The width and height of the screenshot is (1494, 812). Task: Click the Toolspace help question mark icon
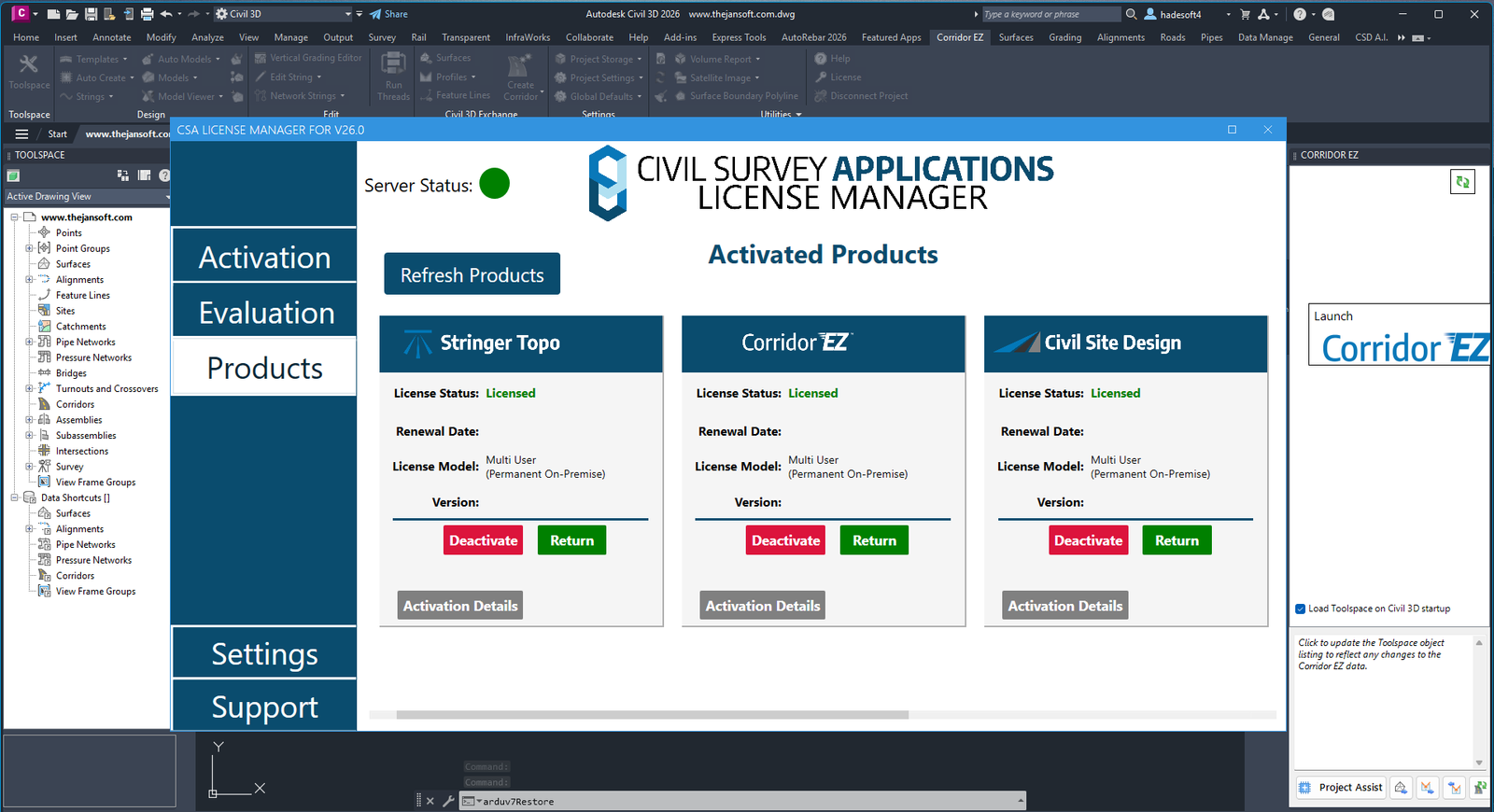point(164,175)
